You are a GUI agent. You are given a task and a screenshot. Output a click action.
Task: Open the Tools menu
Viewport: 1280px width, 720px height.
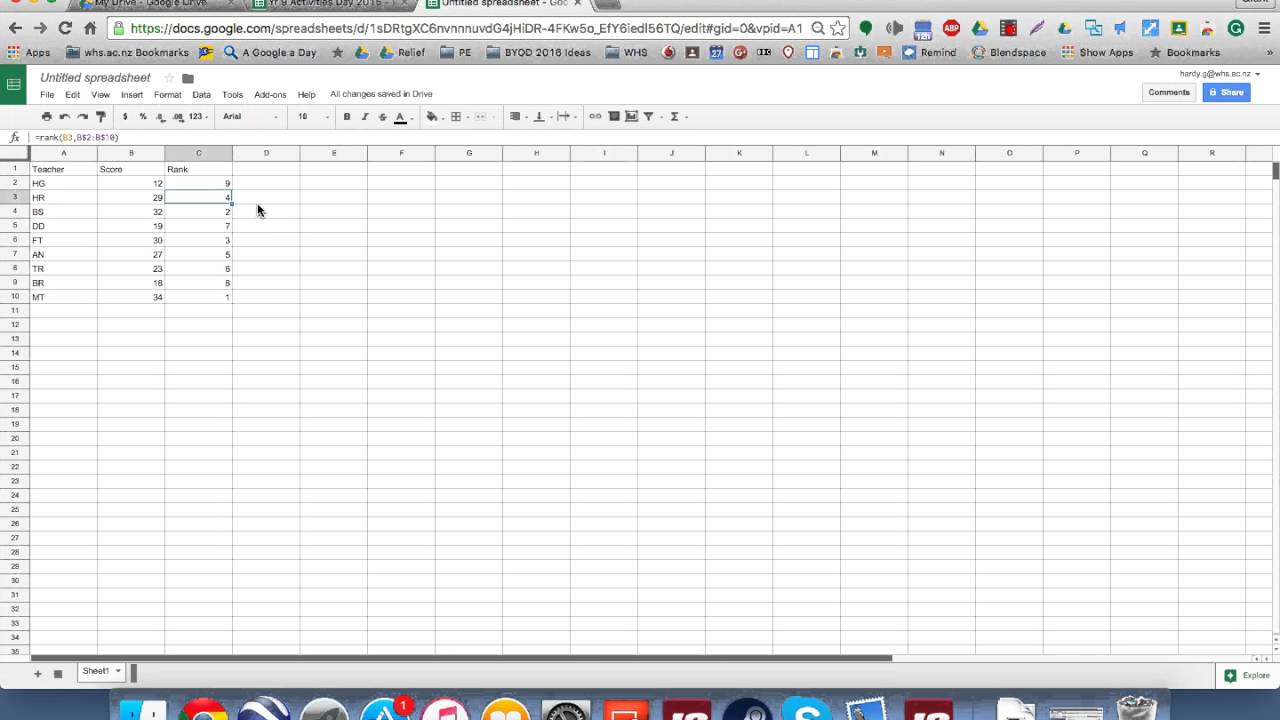[x=232, y=95]
